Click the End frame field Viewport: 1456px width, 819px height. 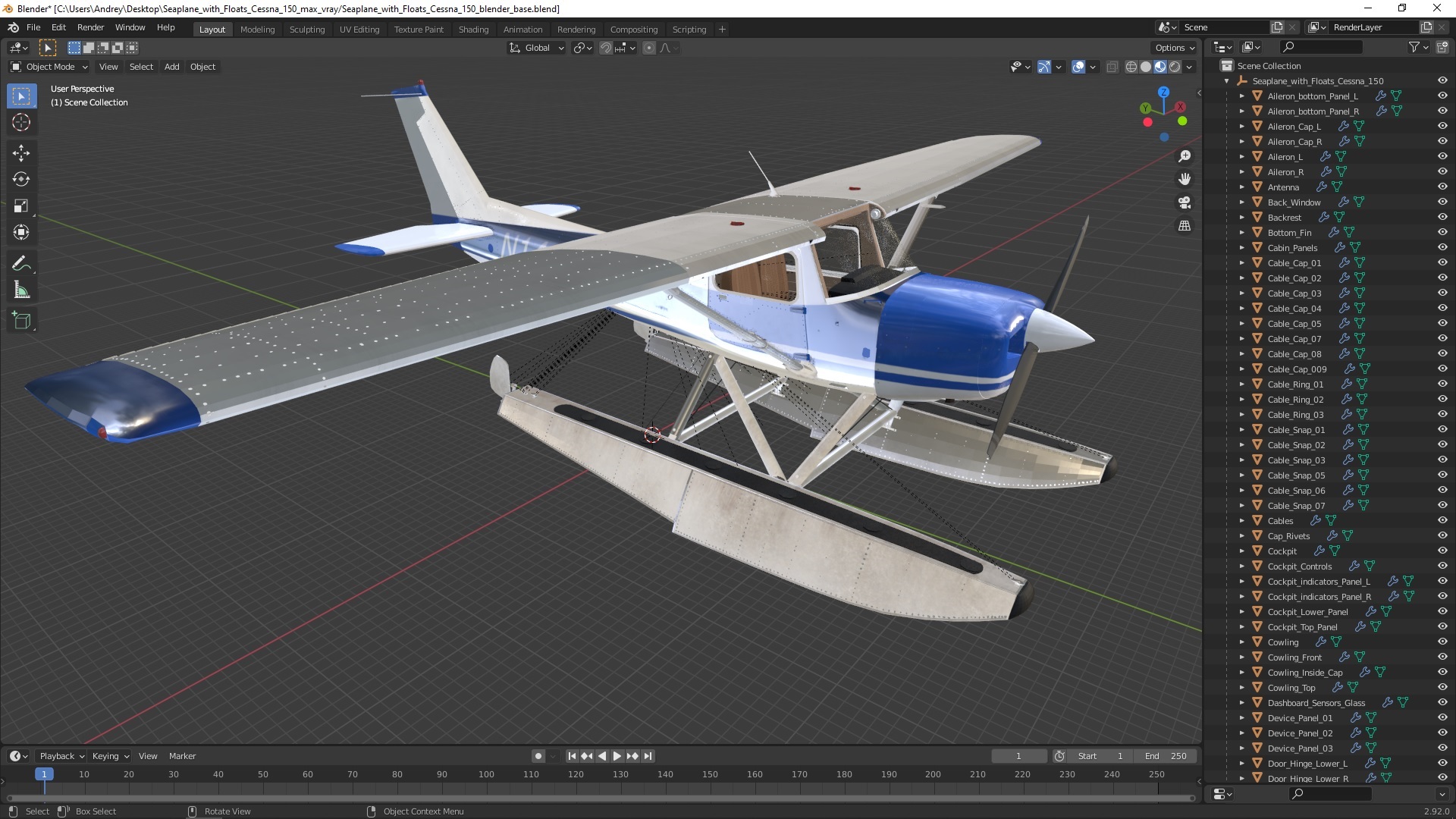pos(1166,756)
